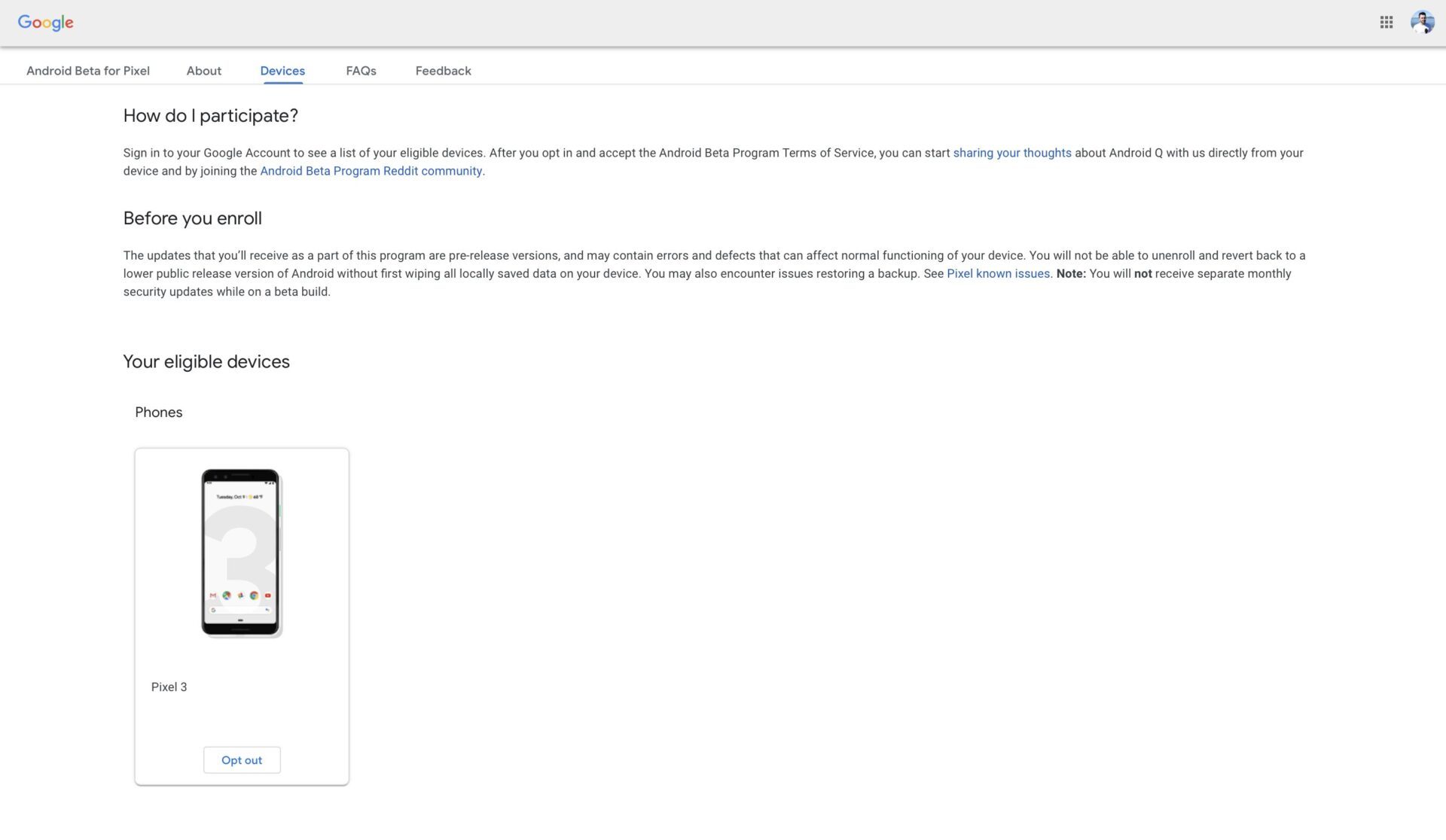Follow the sharing your thoughts link
This screenshot has width=1446, height=840.
tap(1012, 153)
